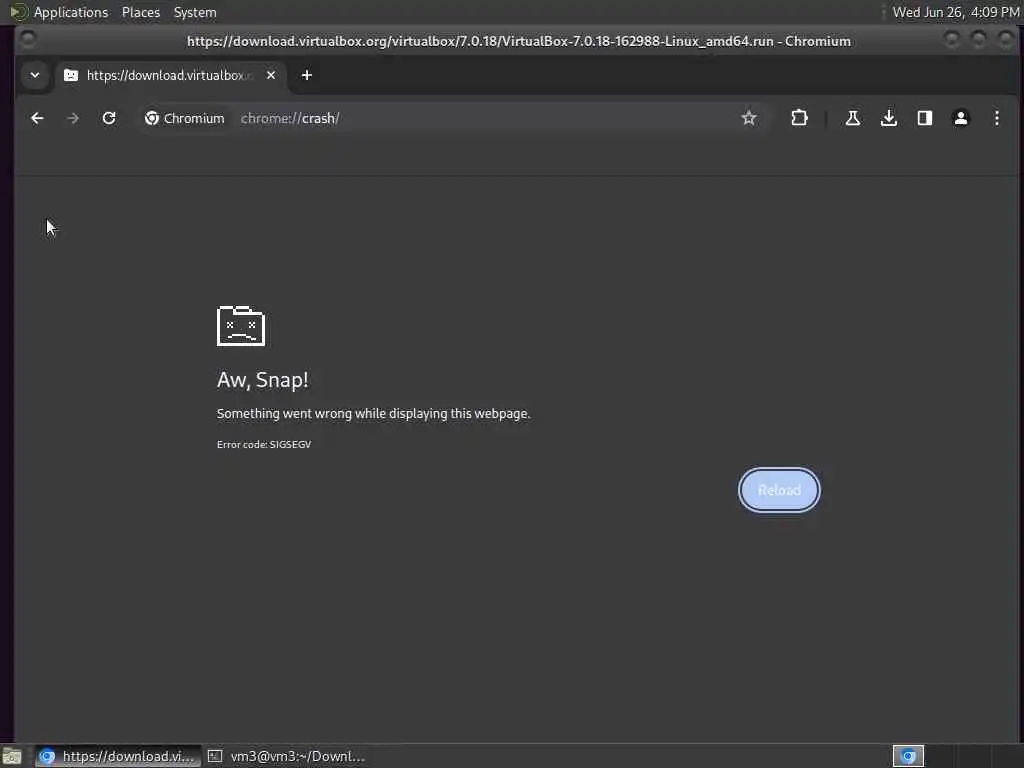This screenshot has height=768, width=1024.
Task: Open the Extensions puzzle icon
Action: (799, 118)
